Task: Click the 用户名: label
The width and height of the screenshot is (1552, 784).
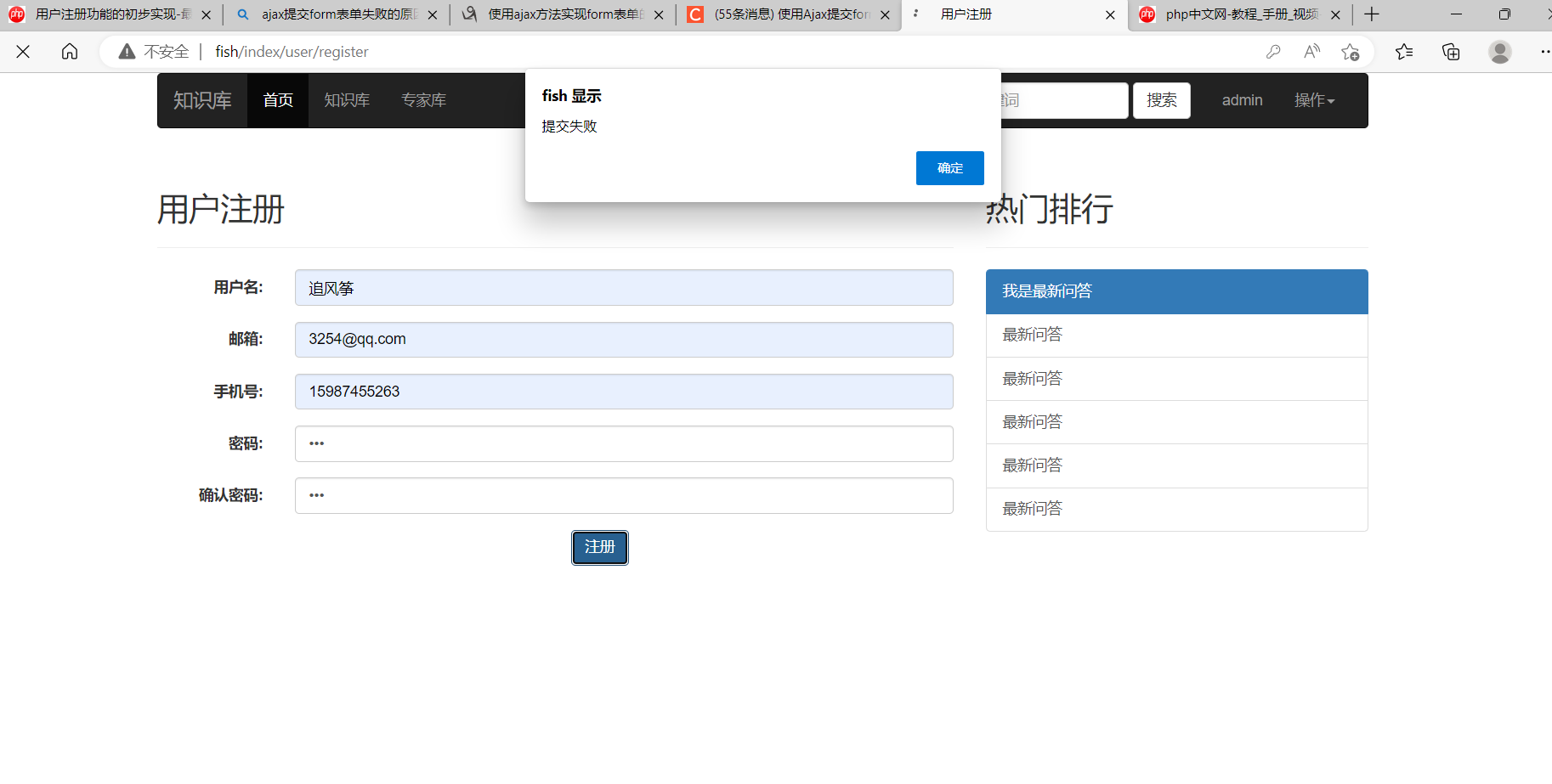Action: click(238, 287)
